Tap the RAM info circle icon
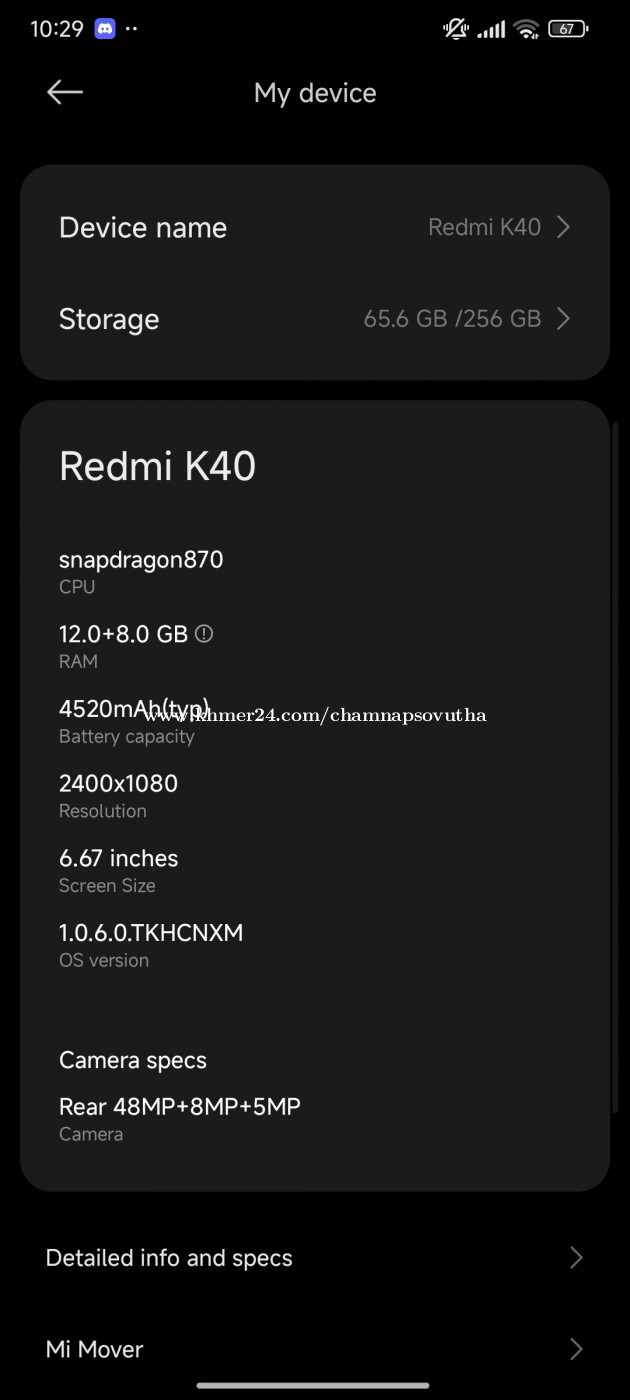Image resolution: width=630 pixels, height=1400 pixels. 204,633
